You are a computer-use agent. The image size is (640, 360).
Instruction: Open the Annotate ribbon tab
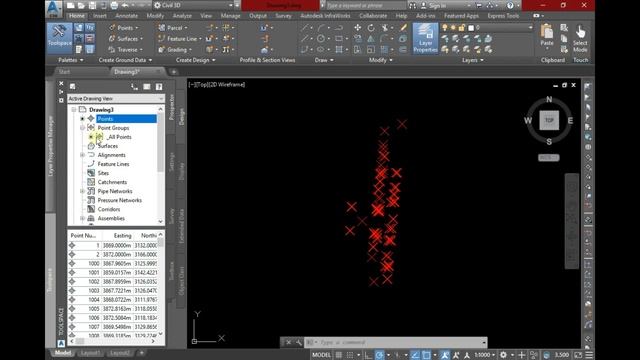pos(127,16)
